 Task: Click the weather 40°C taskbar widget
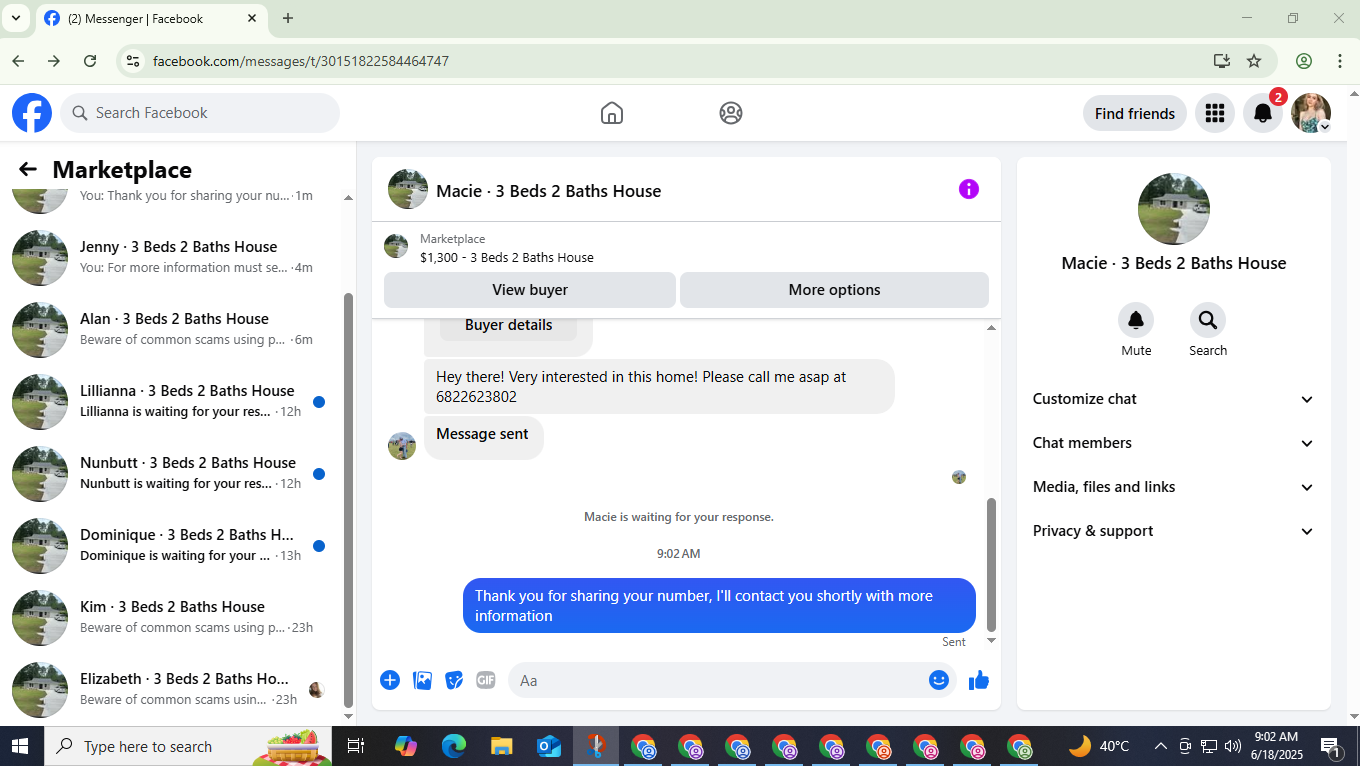point(1098,746)
